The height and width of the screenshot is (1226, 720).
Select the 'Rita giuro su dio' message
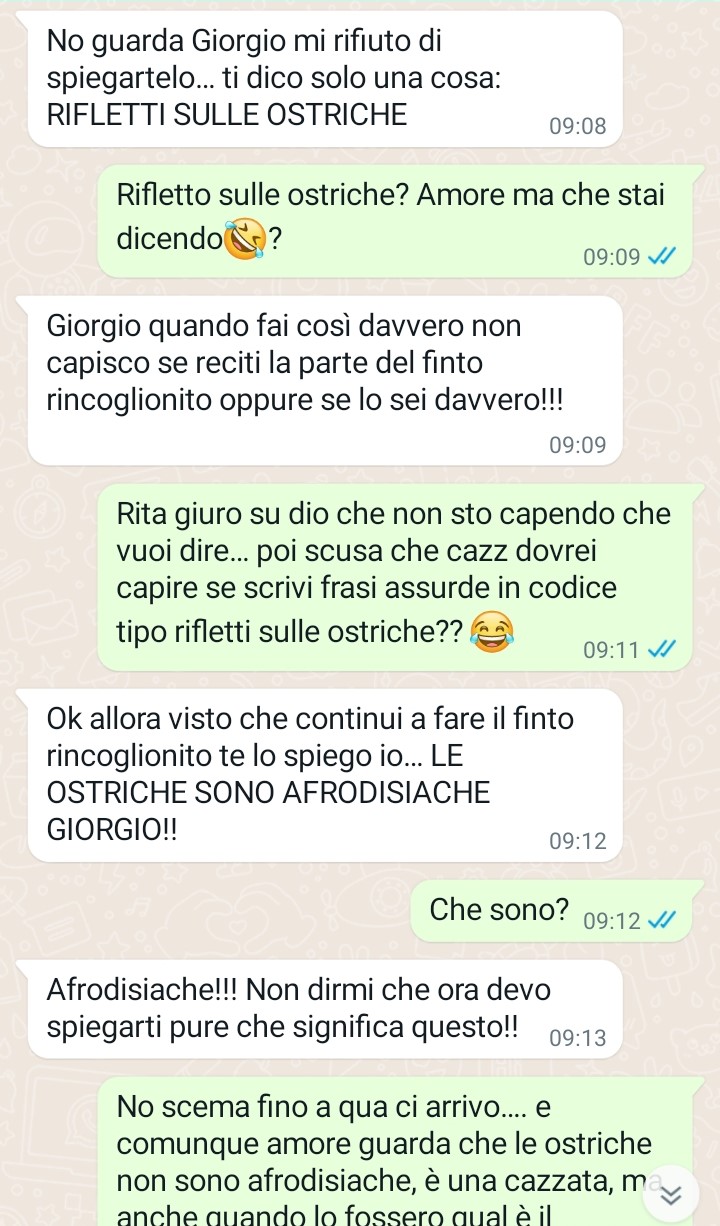coord(394,577)
